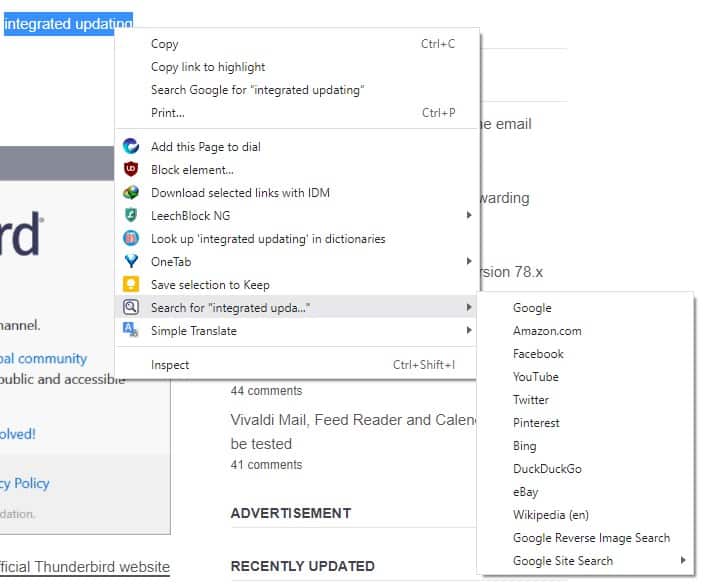Screen dimensions: 704x585
Task: Click the LeechBlock NG shield icon
Action: point(131,215)
